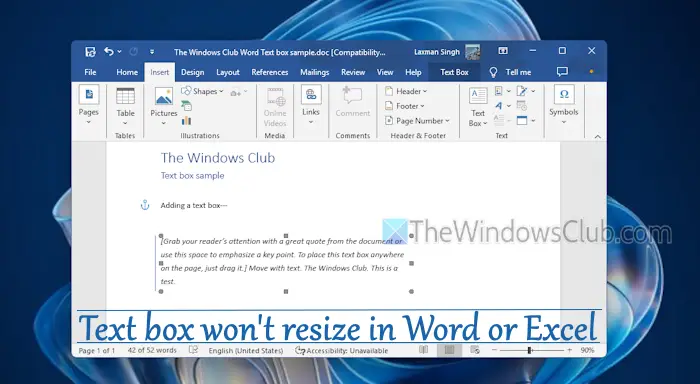The height and width of the screenshot is (384, 700).
Task: Open the Help tab
Action: coord(413,72)
